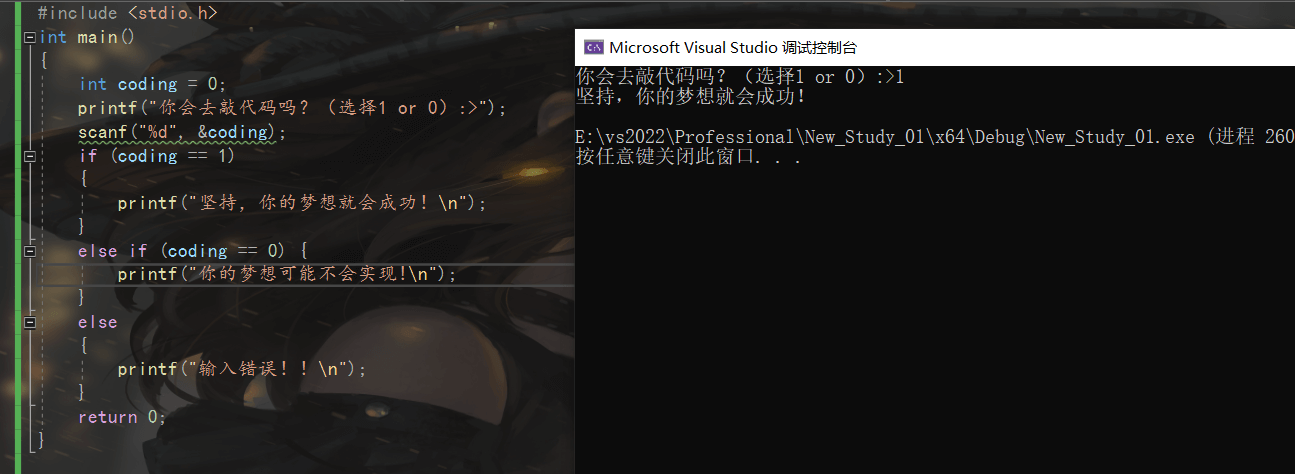Screen dimensions: 1295x474
Task: Collapse the if (coding == 1) block
Action: tap(30, 156)
